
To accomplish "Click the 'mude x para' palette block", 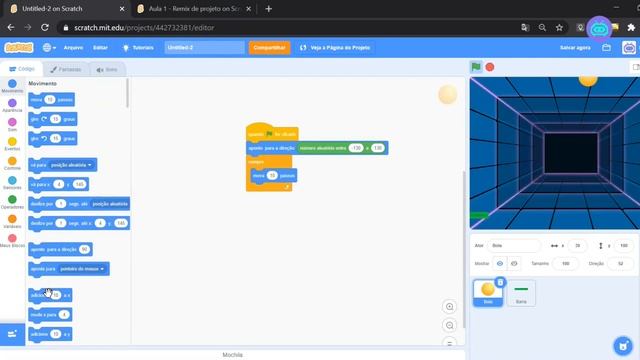I will [x=50, y=315].
